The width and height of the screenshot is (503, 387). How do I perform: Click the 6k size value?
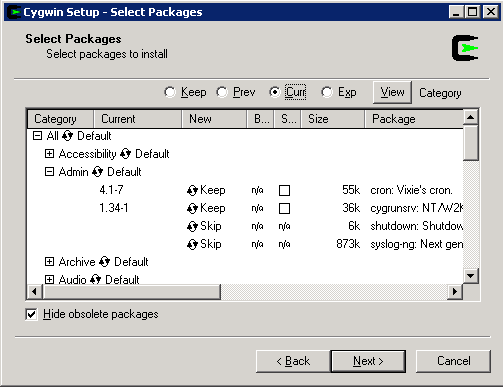tap(354, 226)
